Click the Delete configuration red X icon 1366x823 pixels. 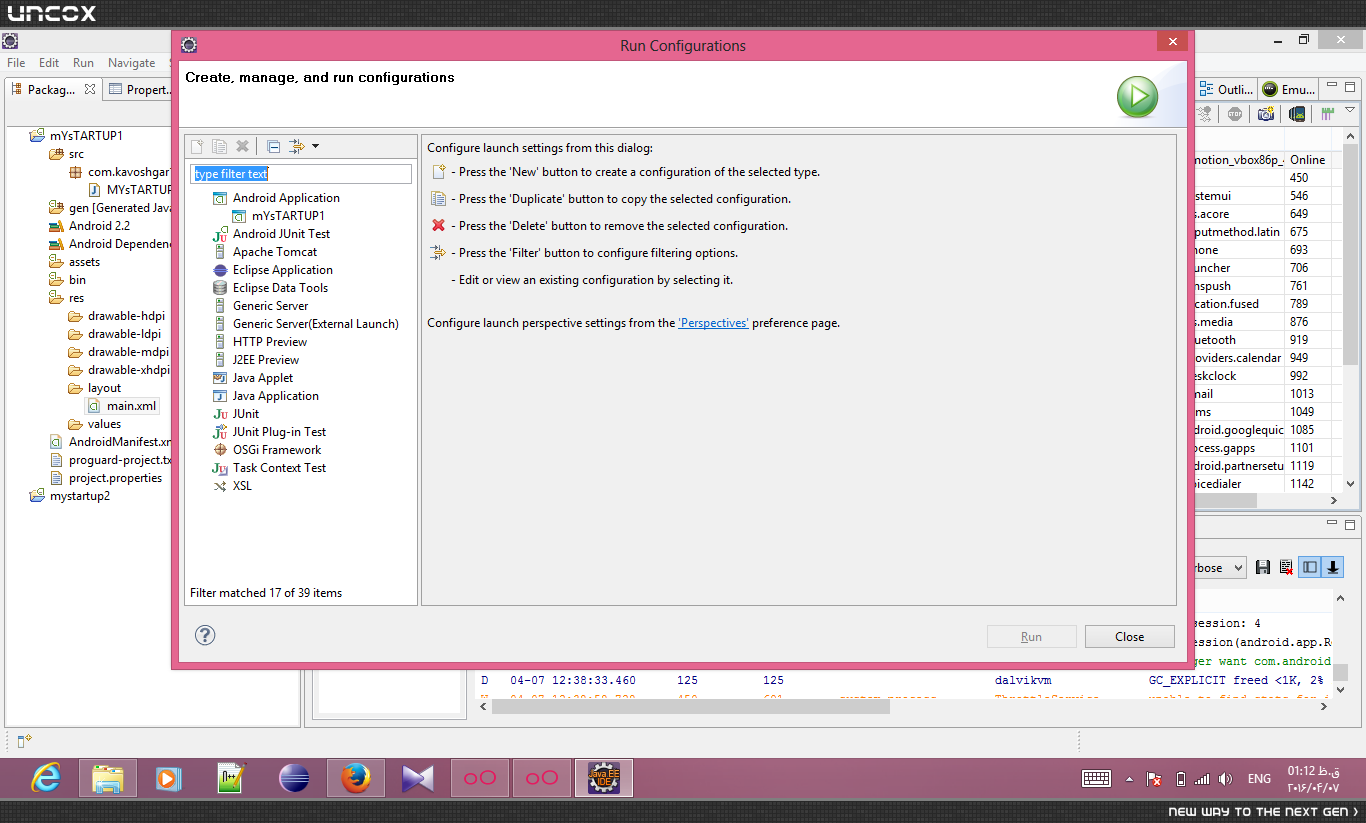tap(242, 146)
